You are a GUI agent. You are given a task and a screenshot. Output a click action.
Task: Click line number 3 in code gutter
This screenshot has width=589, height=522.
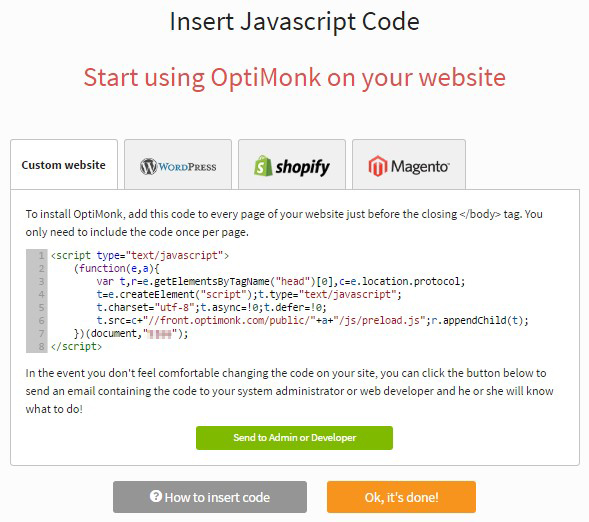(x=41, y=281)
